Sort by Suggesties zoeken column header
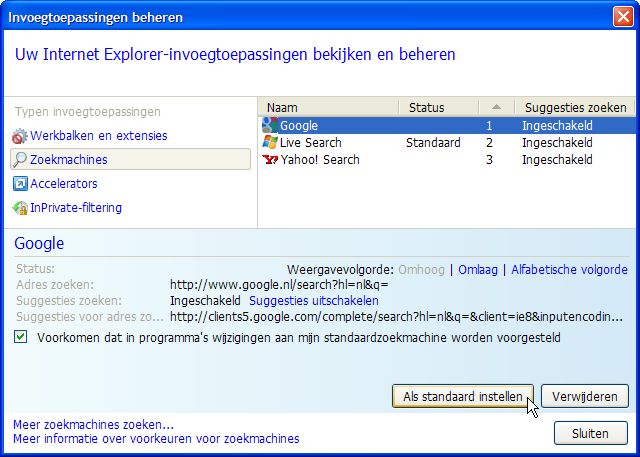Screen dimensions: 640x457 pyautogui.click(x=574, y=107)
